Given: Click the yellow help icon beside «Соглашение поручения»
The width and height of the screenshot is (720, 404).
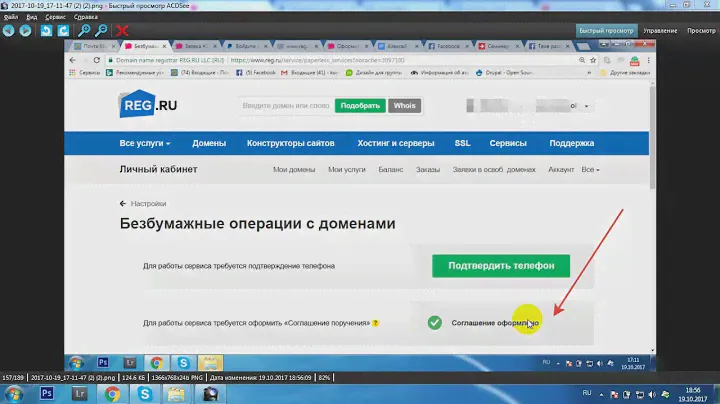Looking at the screenshot, I should [x=376, y=323].
